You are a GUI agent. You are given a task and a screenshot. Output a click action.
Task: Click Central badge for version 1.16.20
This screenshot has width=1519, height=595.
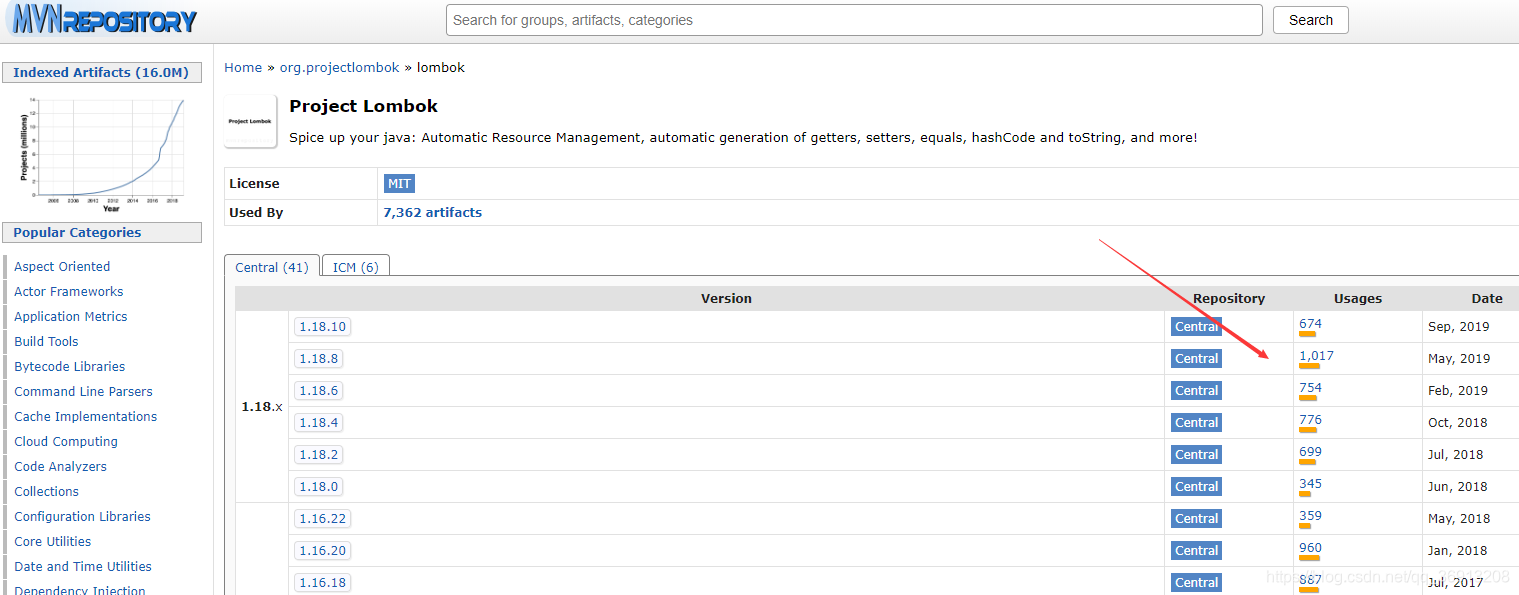(x=1196, y=550)
